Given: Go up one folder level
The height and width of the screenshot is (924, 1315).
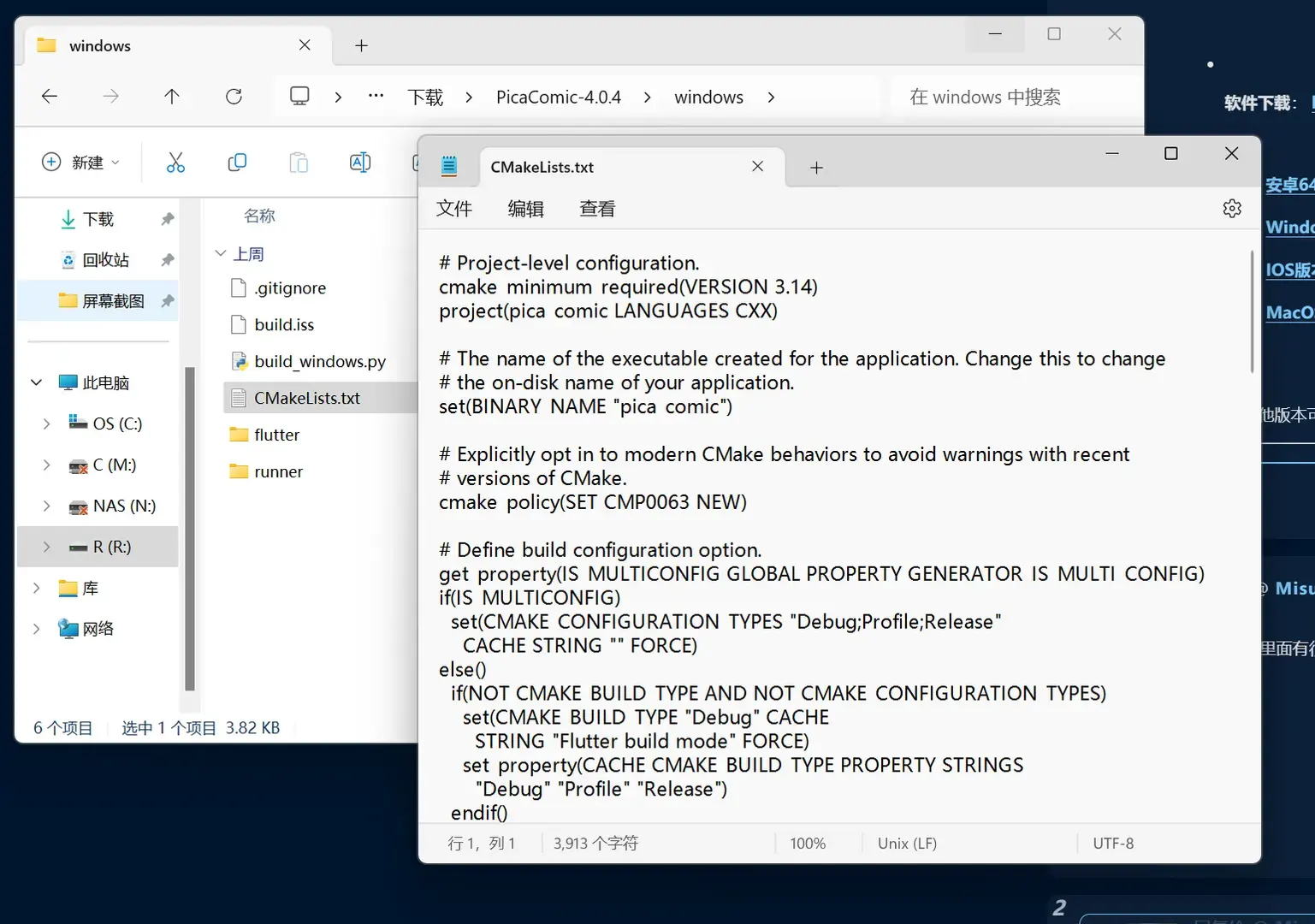Looking at the screenshot, I should [172, 97].
